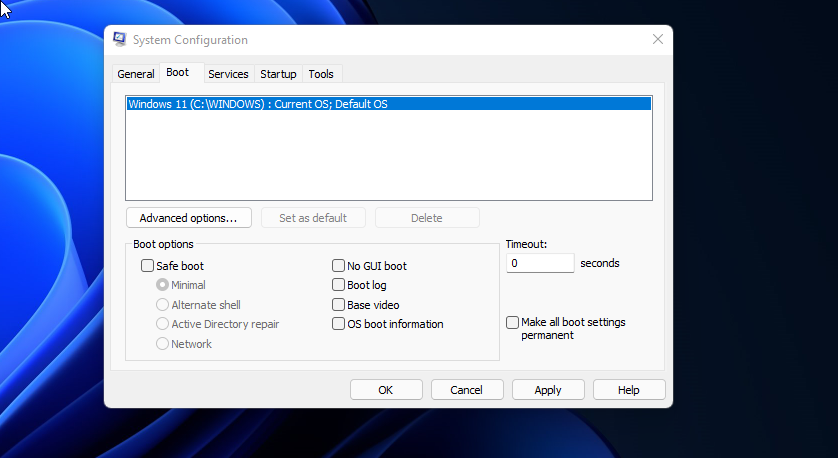This screenshot has height=458, width=838.
Task: Open Help for System Configuration
Action: pyautogui.click(x=629, y=390)
